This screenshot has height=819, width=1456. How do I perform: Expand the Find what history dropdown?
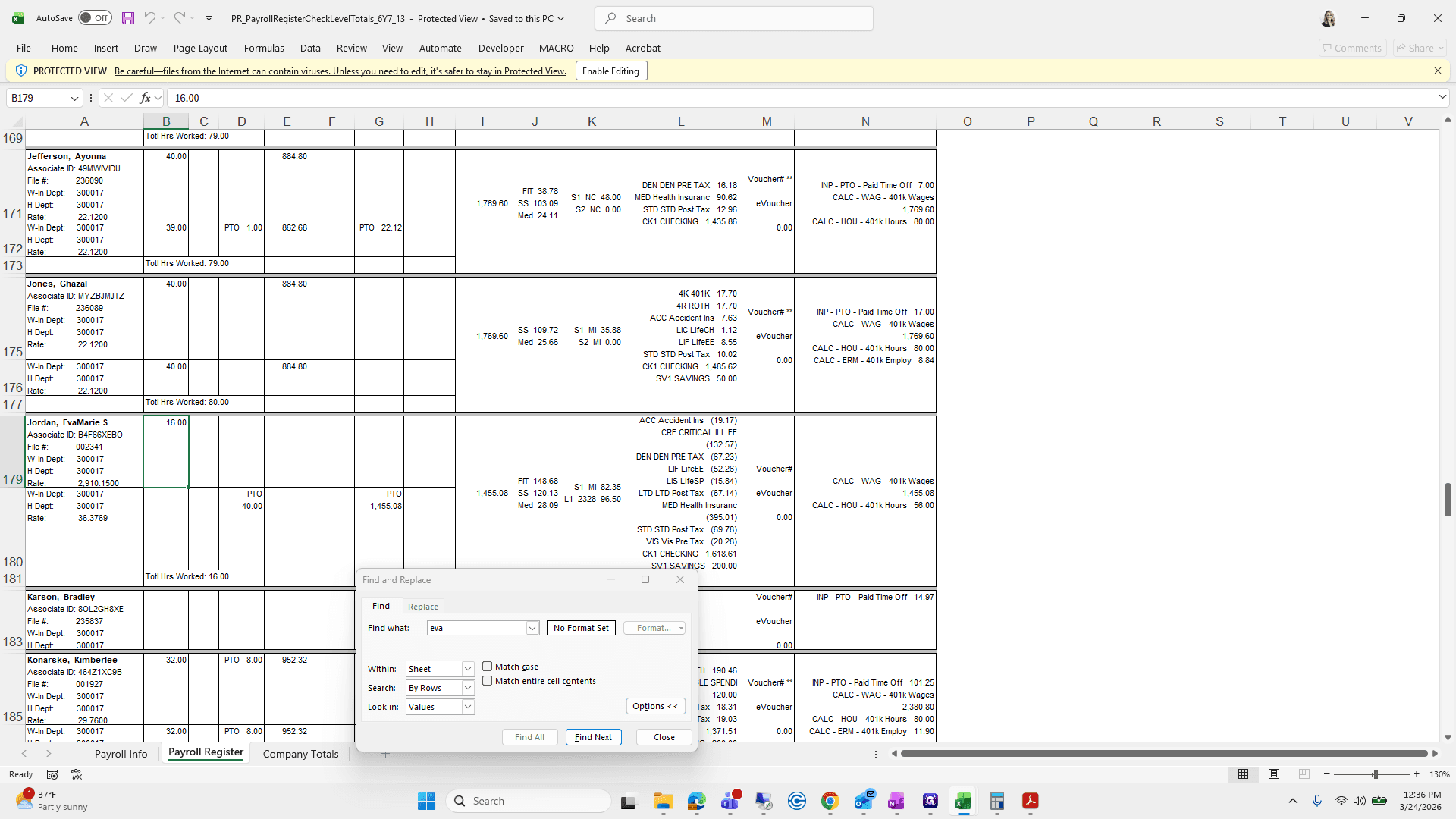pyautogui.click(x=532, y=628)
